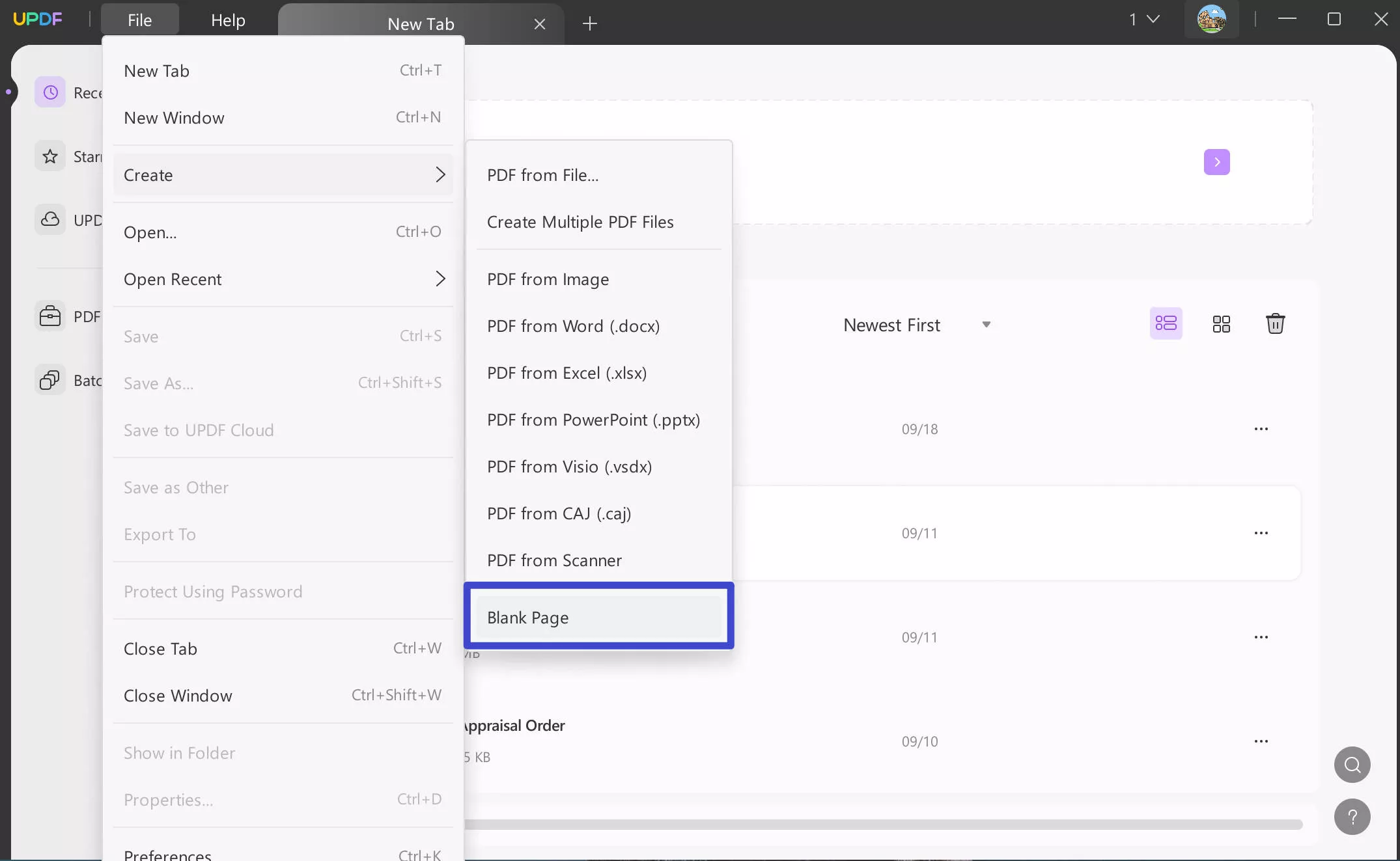Open more options for the highlighted 09/11 file
This screenshot has height=861, width=1400.
(x=1261, y=533)
